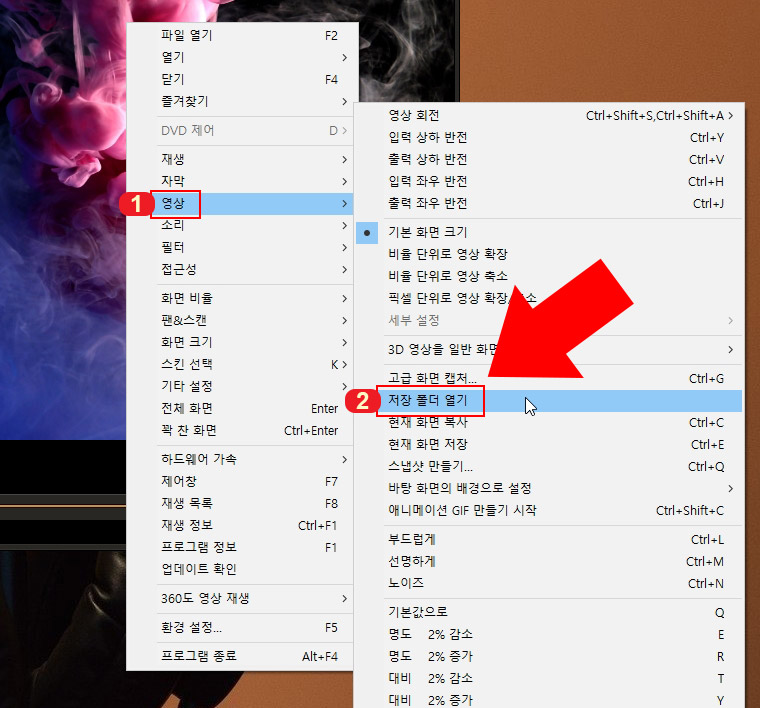Open the 즐겨찾기 submenu

tap(242, 101)
